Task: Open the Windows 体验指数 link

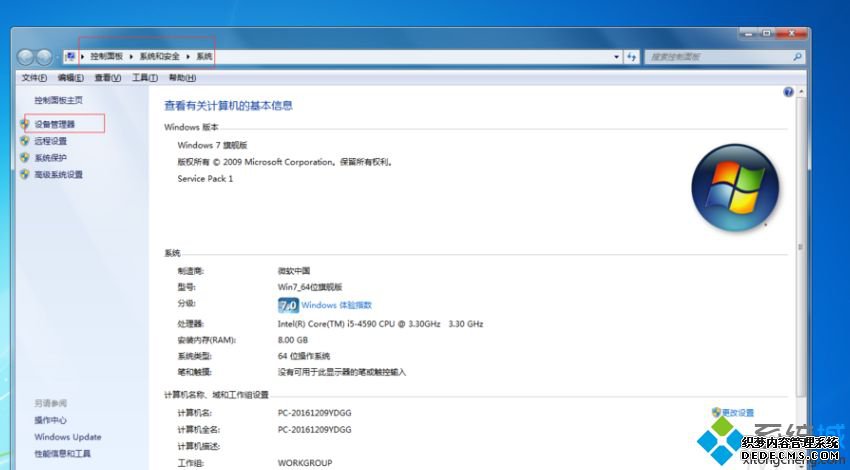Action: click(x=337, y=305)
